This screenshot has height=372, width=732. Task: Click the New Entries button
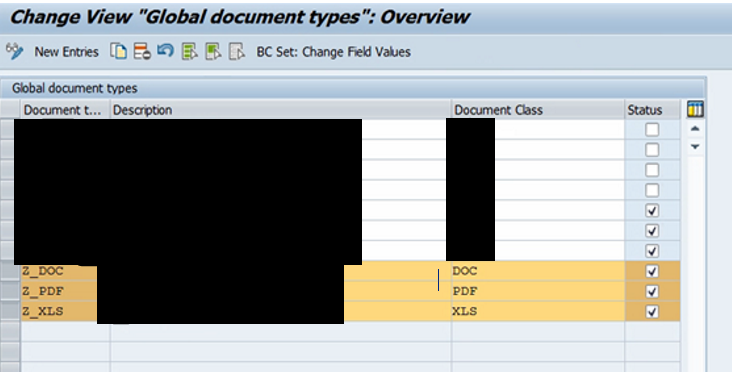[66, 52]
